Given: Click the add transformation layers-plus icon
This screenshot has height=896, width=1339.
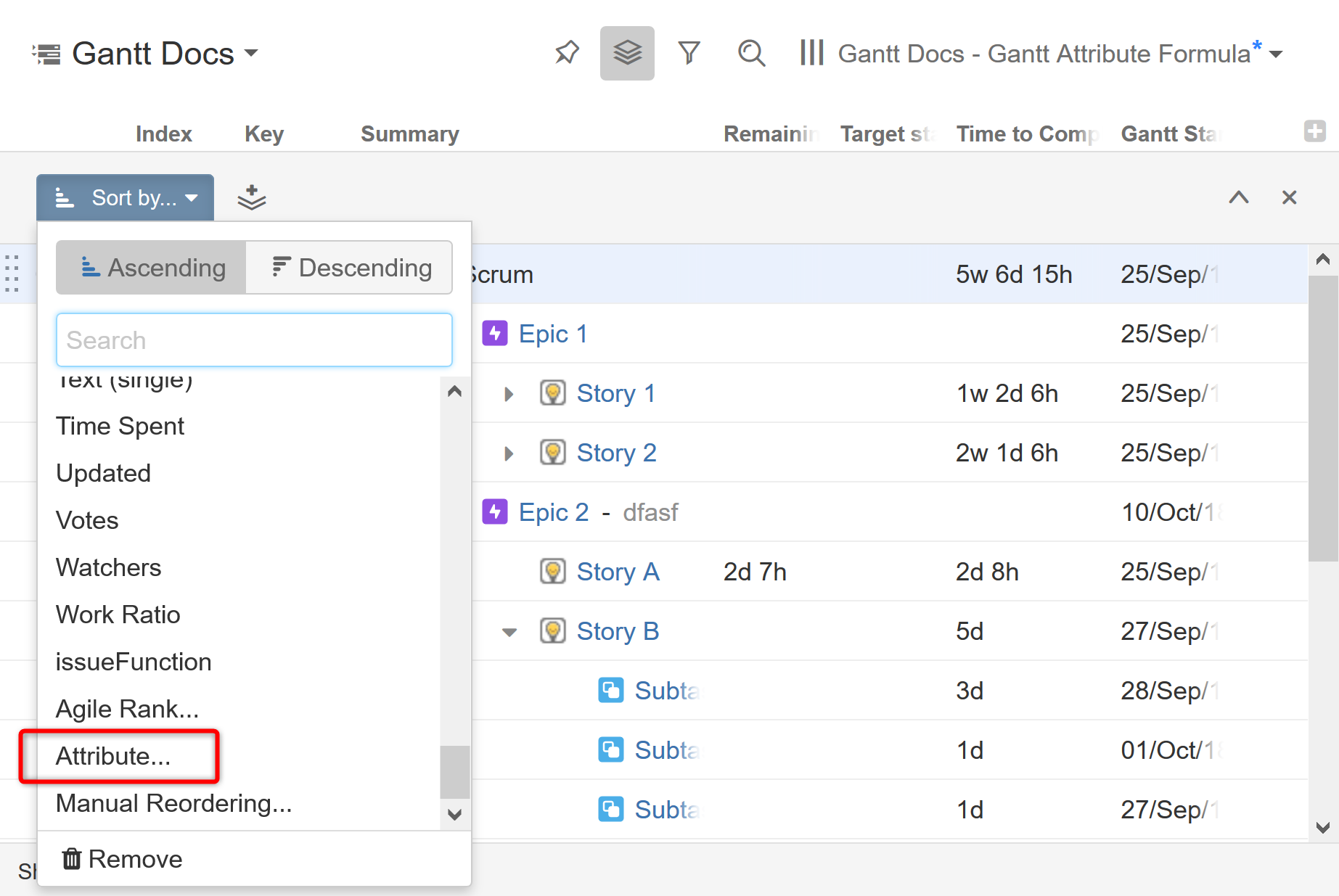Looking at the screenshot, I should pyautogui.click(x=251, y=197).
